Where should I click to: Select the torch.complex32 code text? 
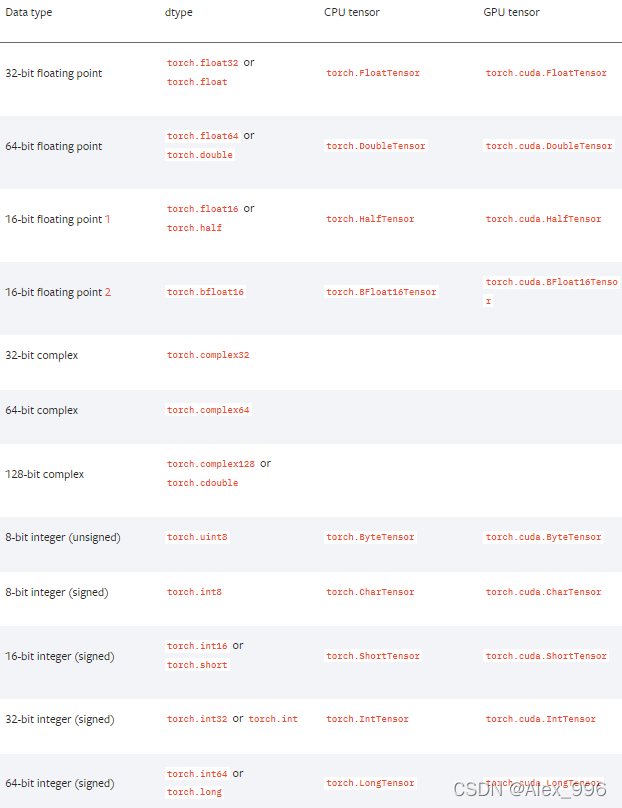coord(208,356)
